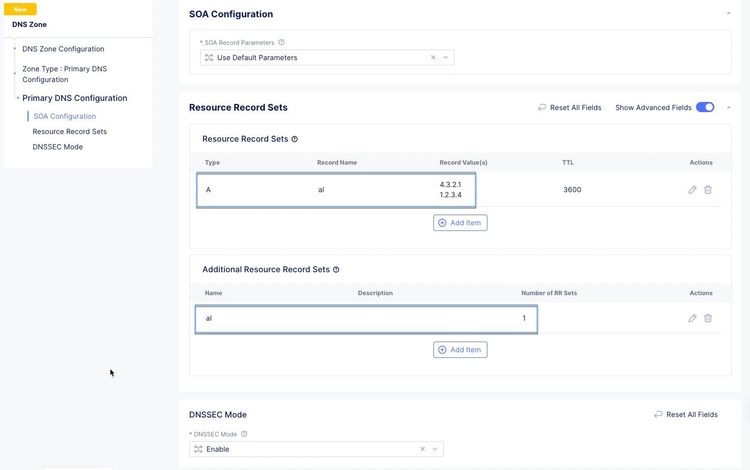Delete the A record set row

(708, 189)
